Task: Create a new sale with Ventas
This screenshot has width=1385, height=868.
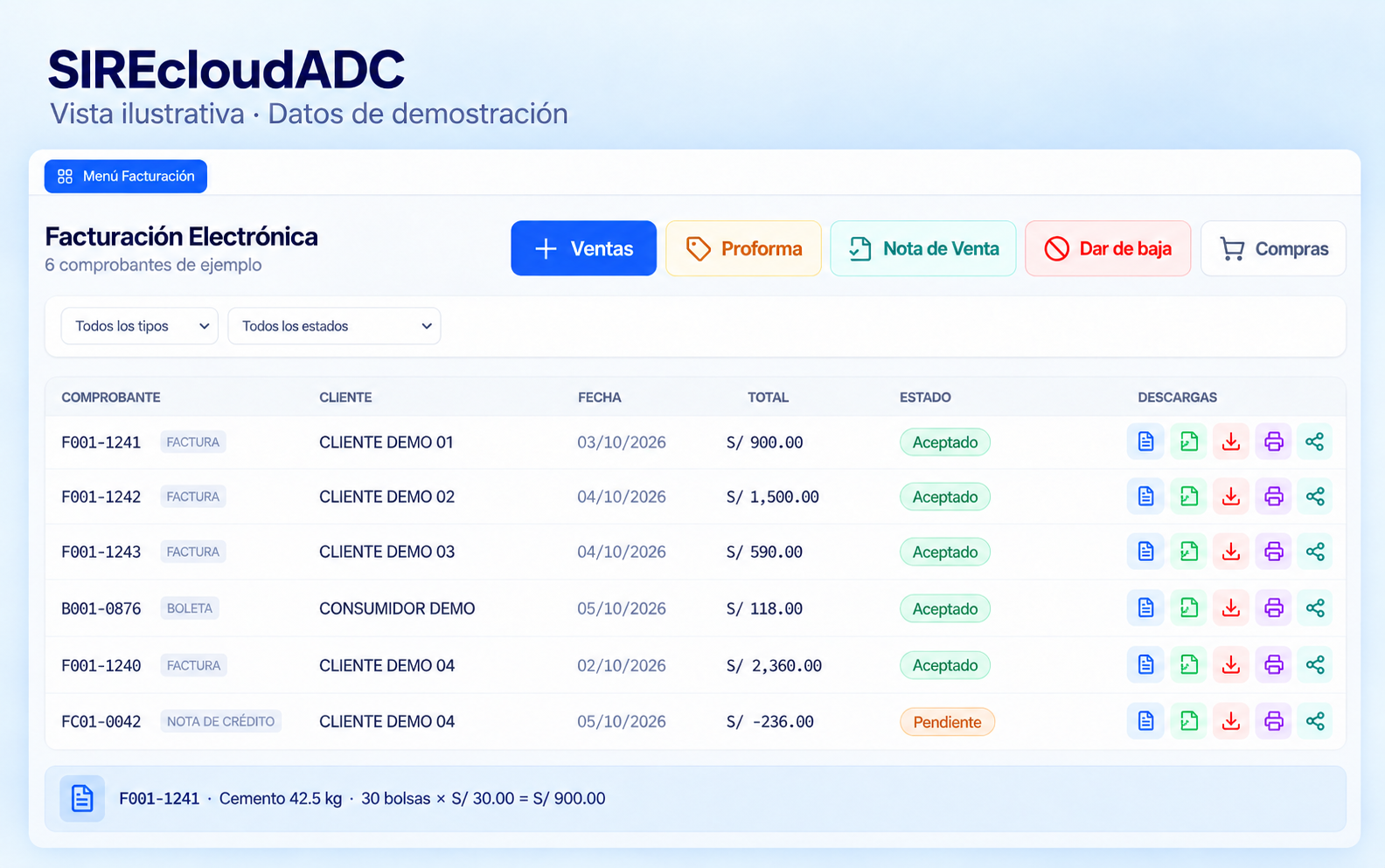Action: [x=583, y=248]
